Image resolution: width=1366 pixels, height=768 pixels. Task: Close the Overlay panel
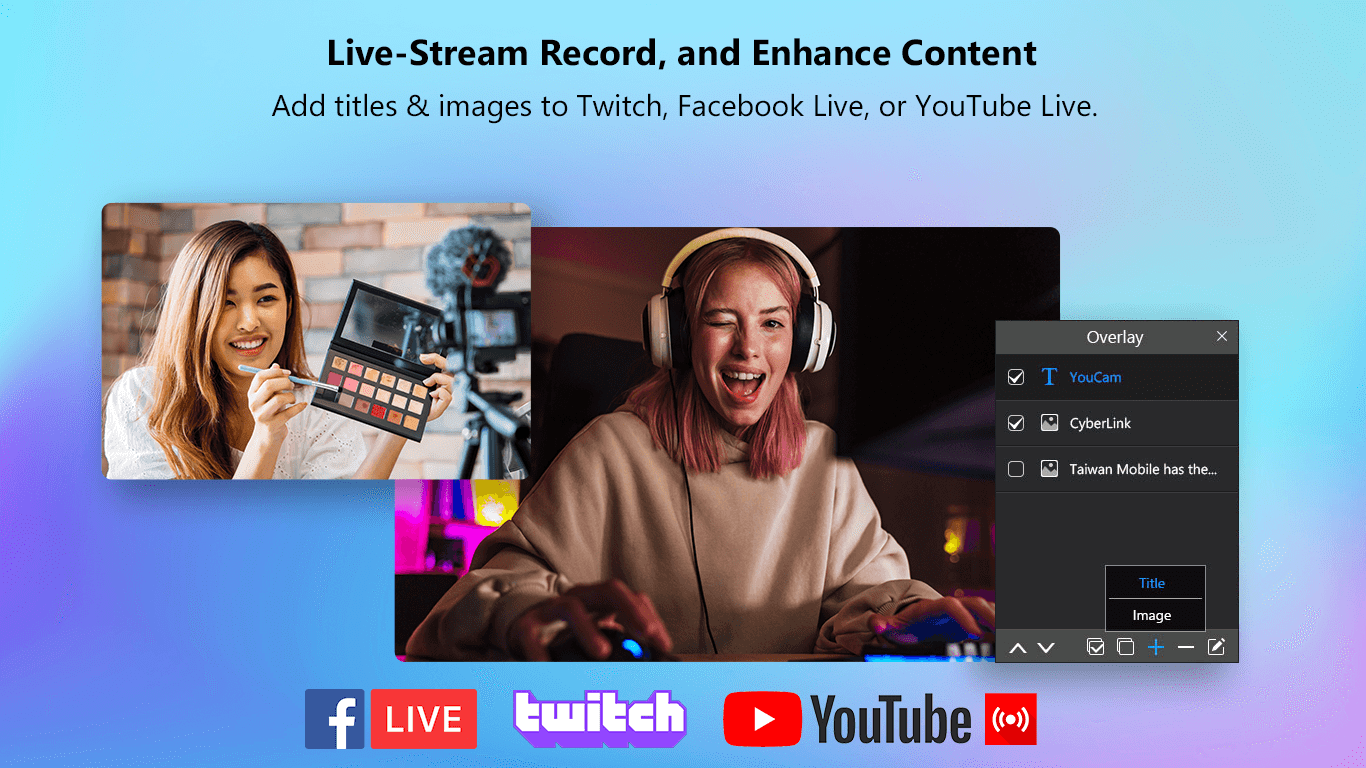(1221, 337)
